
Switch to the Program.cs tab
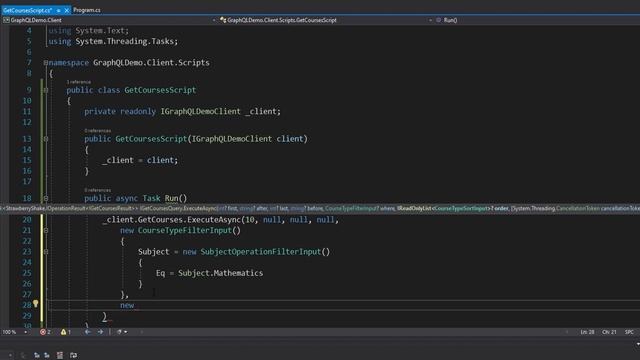pos(87,10)
